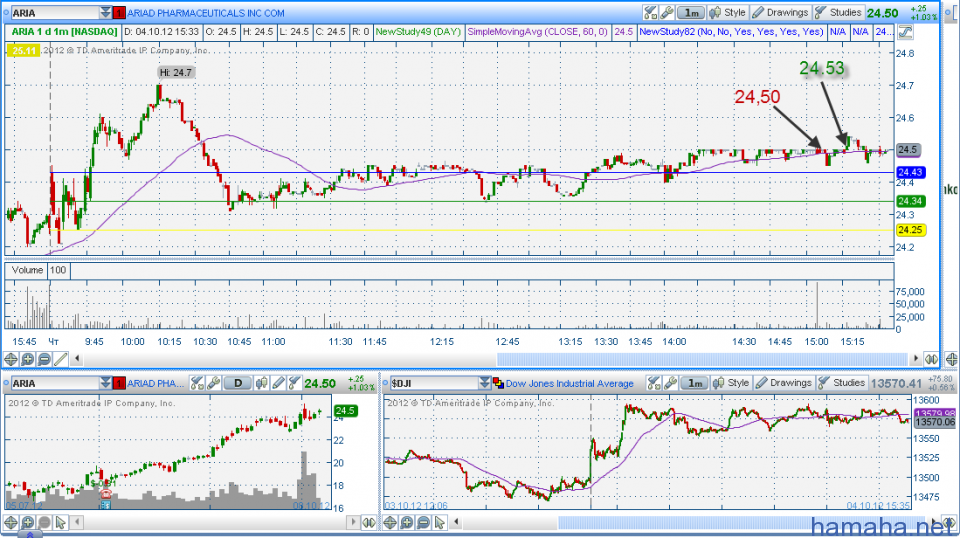This screenshot has width=960, height=538.
Task: Click the ARIA symbol field in daily chart
Action: point(55,383)
